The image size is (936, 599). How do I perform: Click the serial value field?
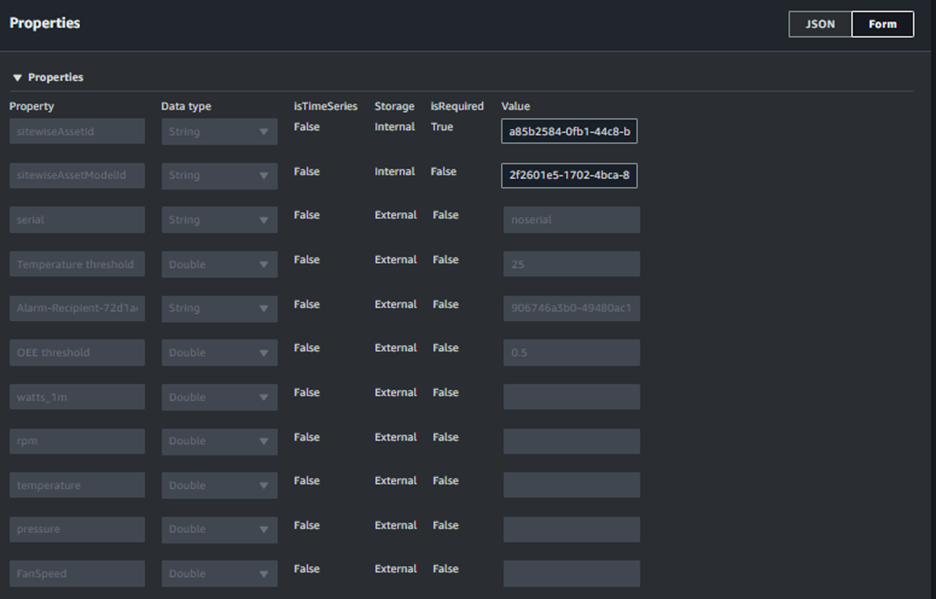[x=571, y=220]
